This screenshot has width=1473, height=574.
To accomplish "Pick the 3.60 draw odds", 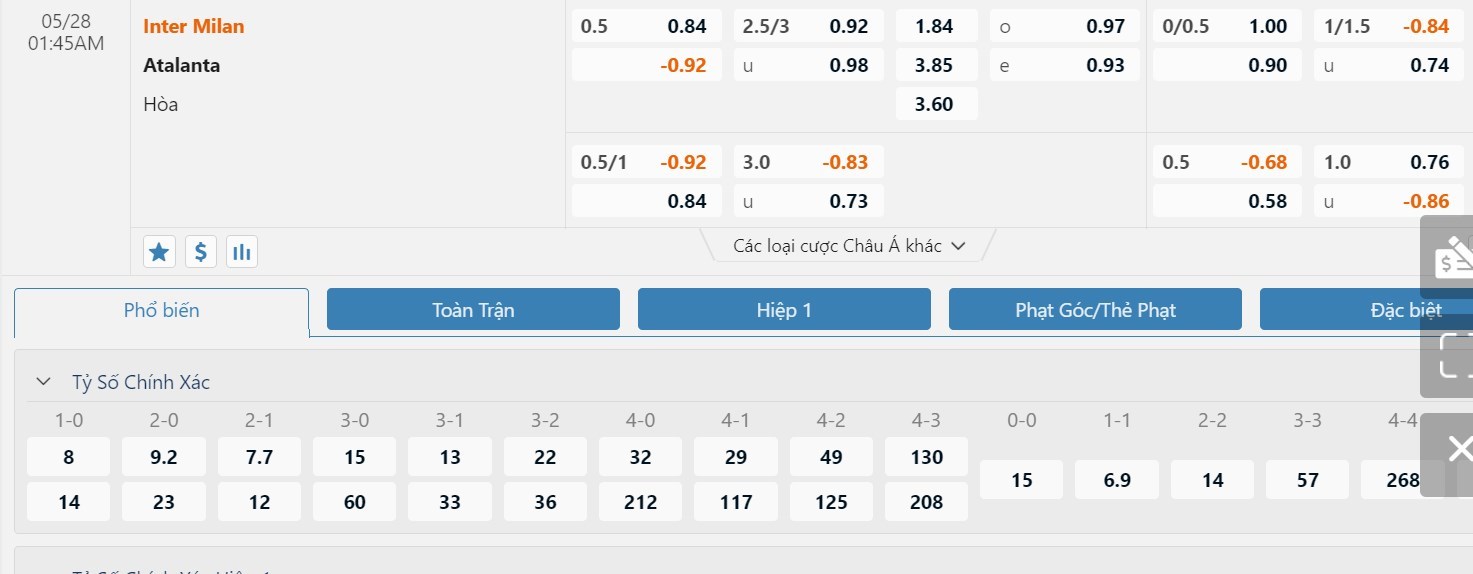I will (x=935, y=104).
